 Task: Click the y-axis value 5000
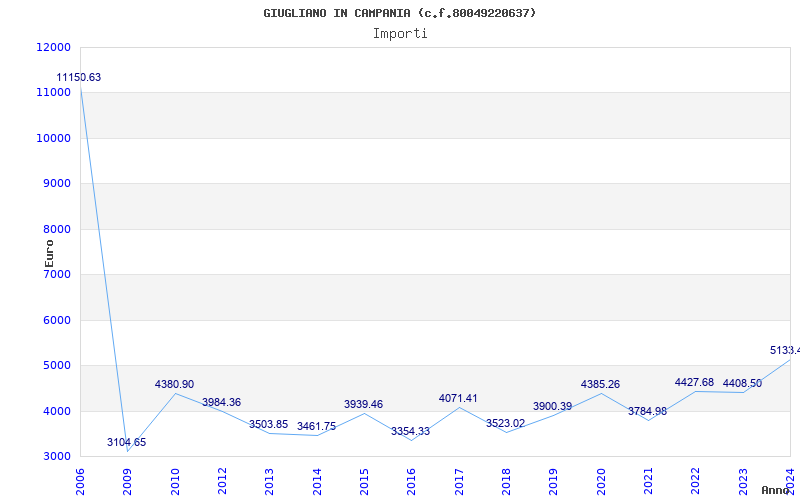click(56, 366)
